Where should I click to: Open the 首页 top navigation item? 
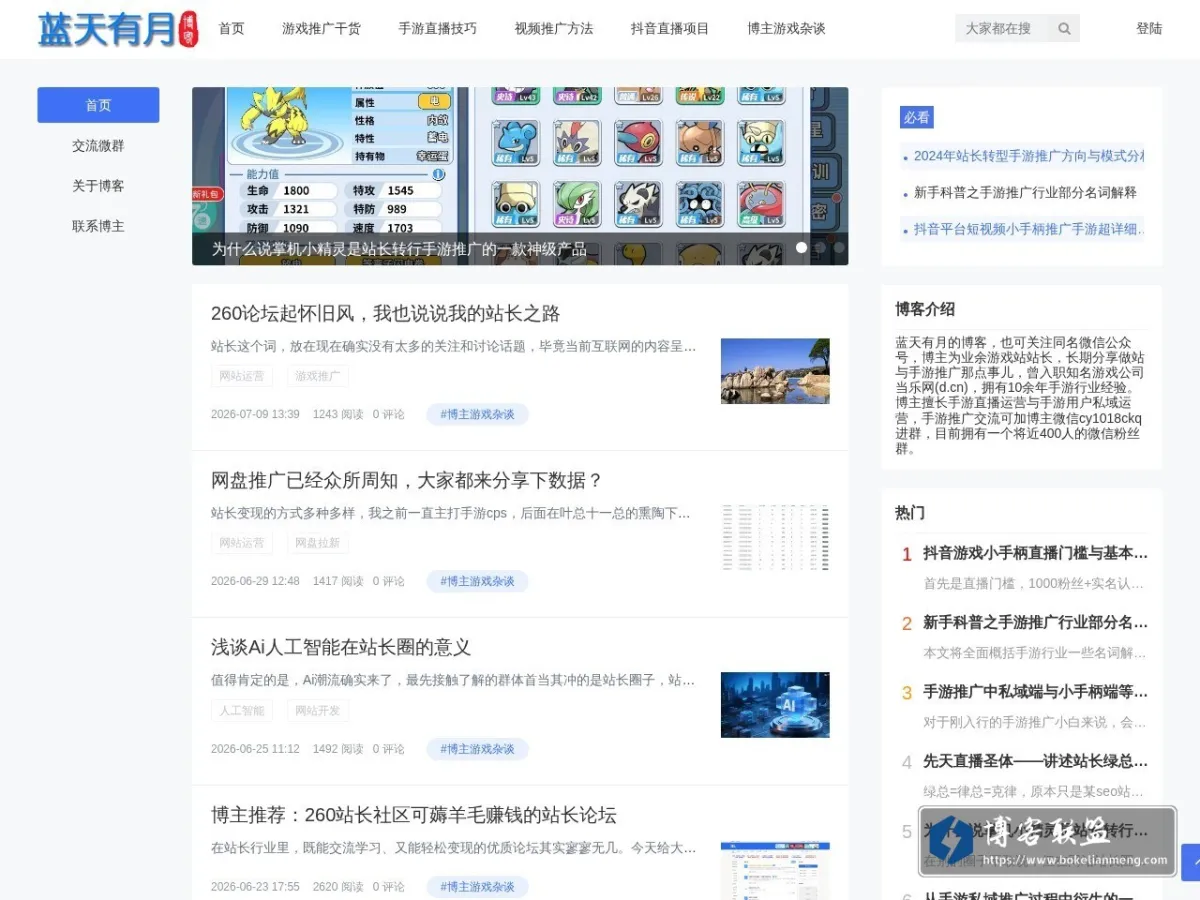(231, 29)
